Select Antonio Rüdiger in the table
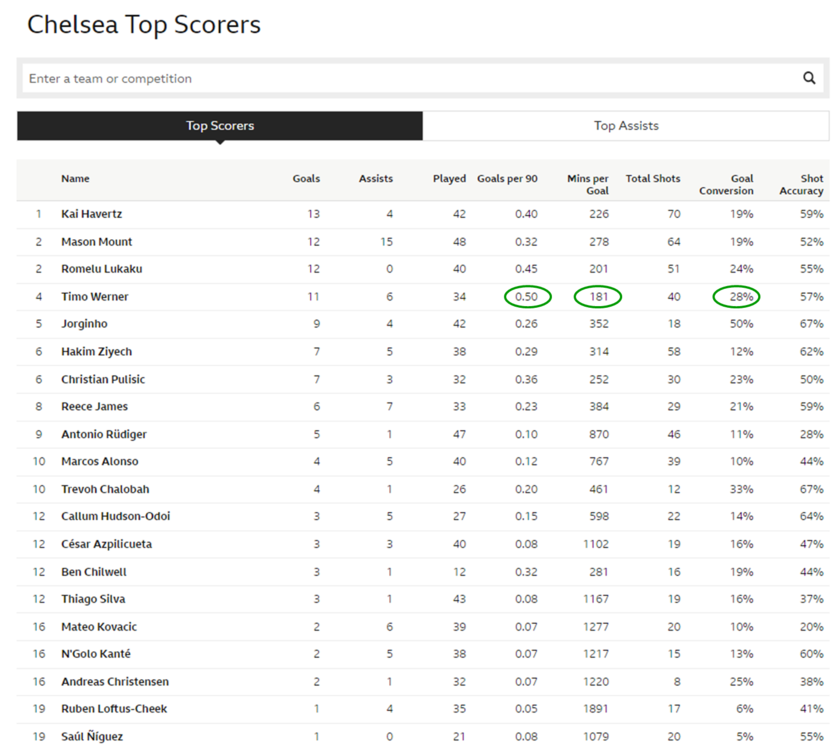 tap(104, 434)
